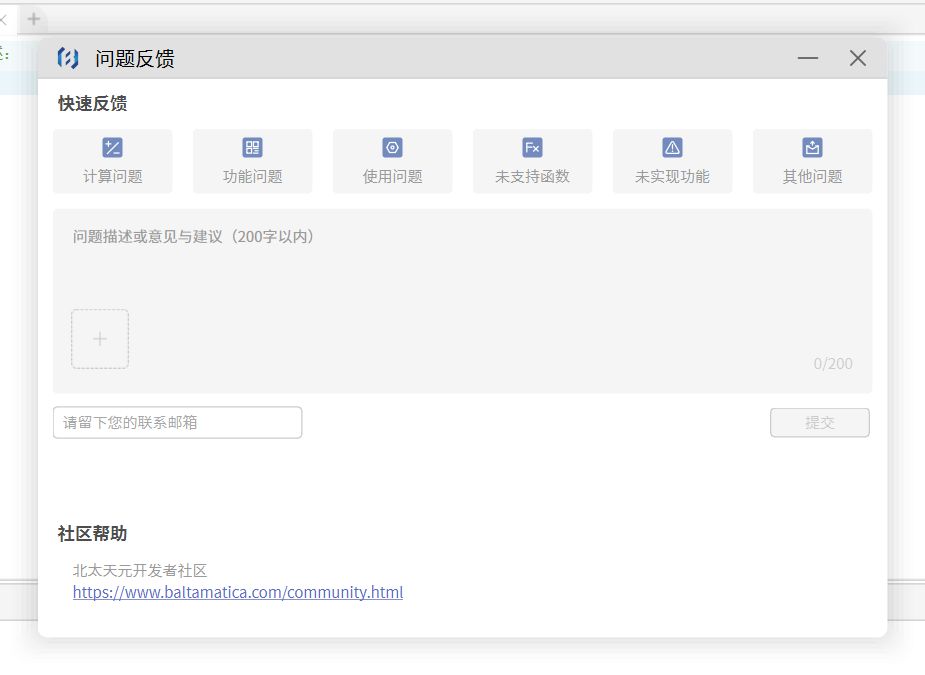Click the dashed plus box to add attachment

pyautogui.click(x=100, y=339)
